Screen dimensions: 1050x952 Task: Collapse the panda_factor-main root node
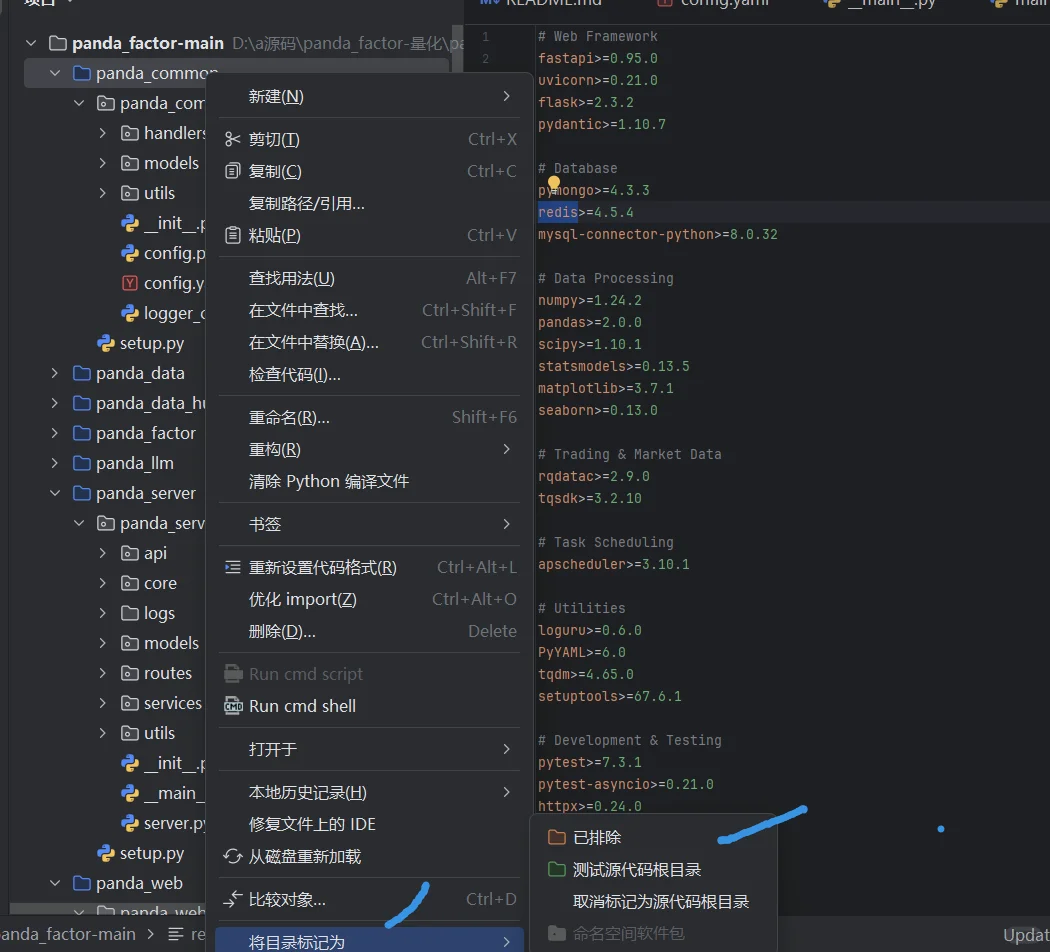coord(31,44)
